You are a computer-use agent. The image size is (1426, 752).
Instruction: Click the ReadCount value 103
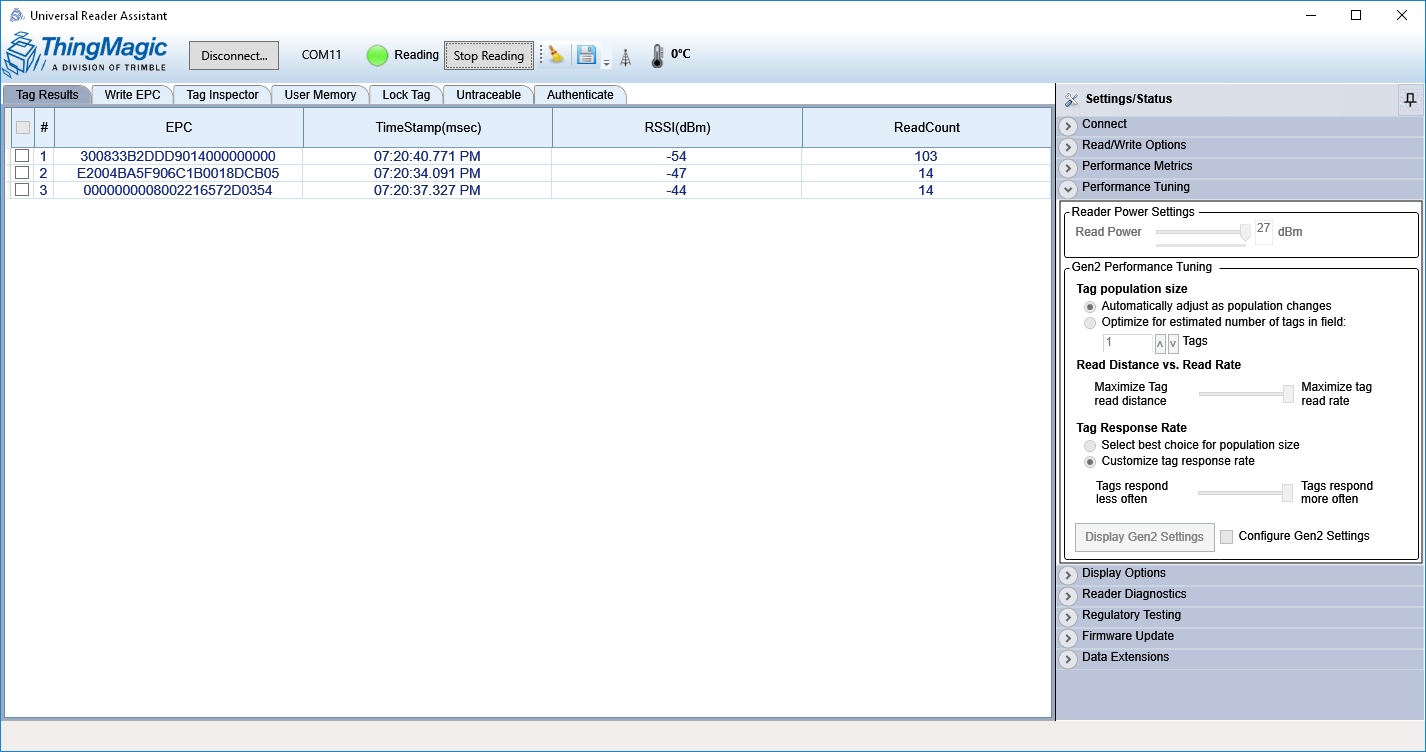coord(926,156)
